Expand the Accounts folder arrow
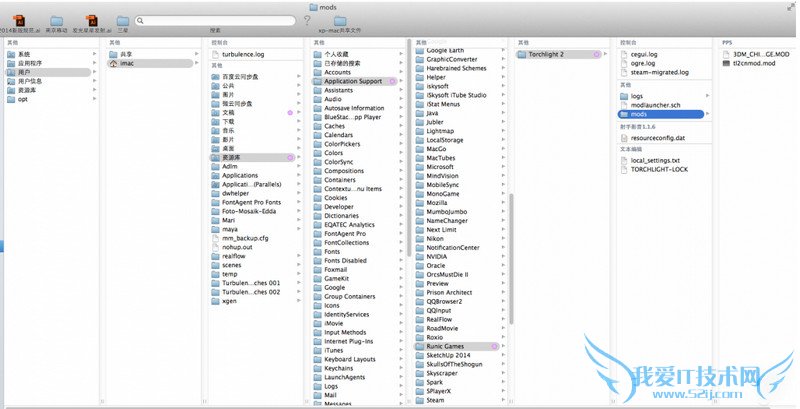 coord(401,72)
